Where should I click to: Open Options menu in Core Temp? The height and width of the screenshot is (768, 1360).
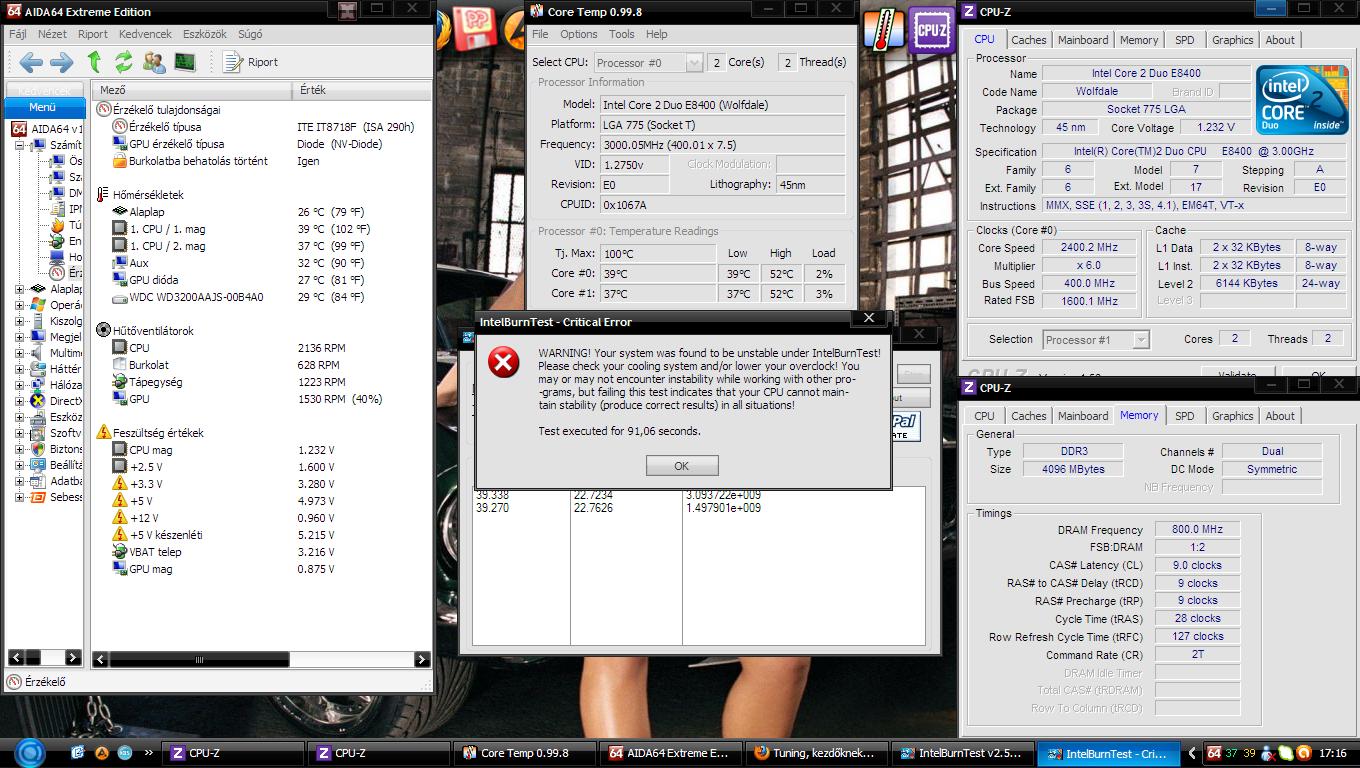pos(578,34)
